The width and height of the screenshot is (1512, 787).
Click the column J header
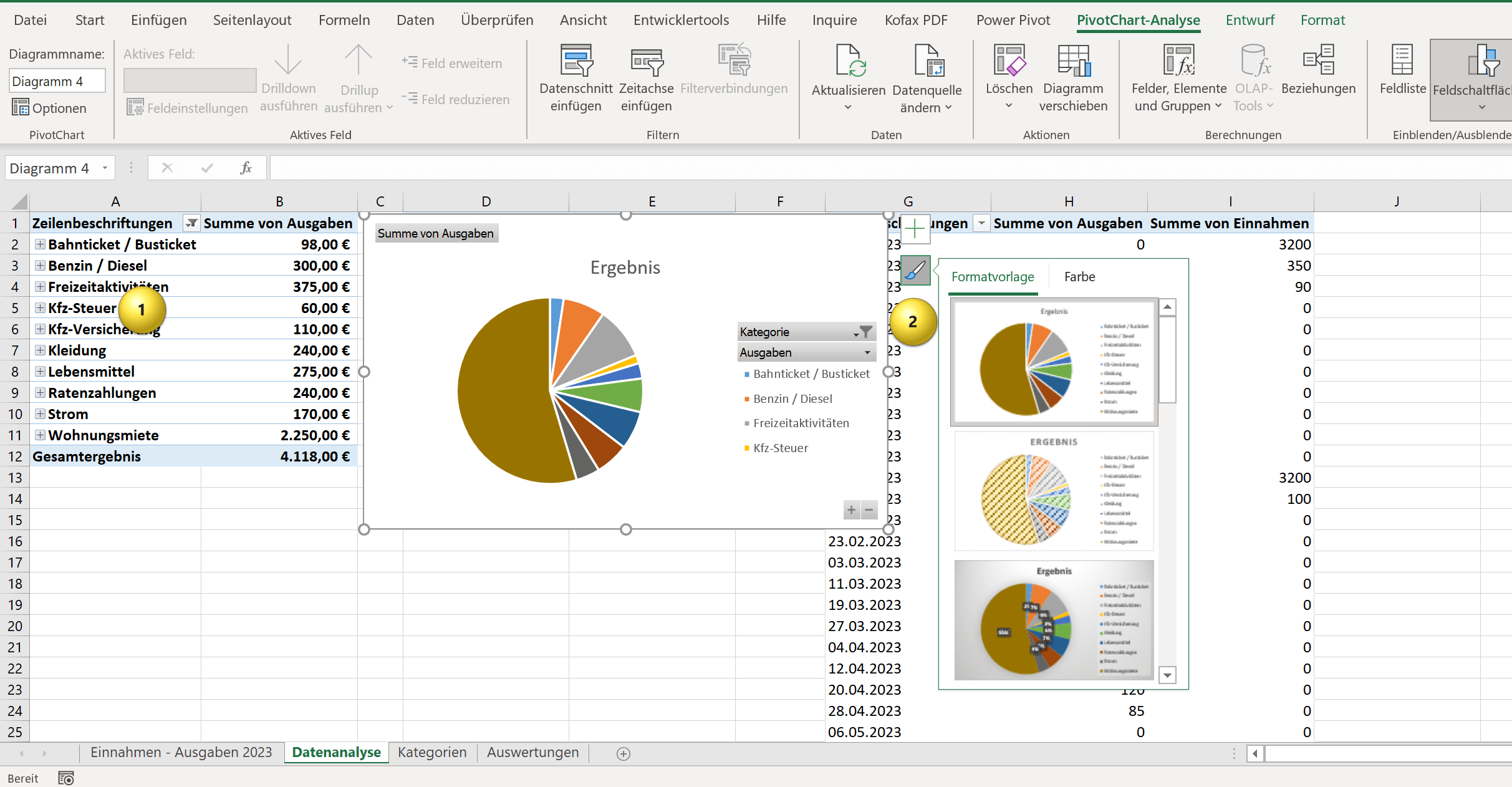pos(1397,201)
